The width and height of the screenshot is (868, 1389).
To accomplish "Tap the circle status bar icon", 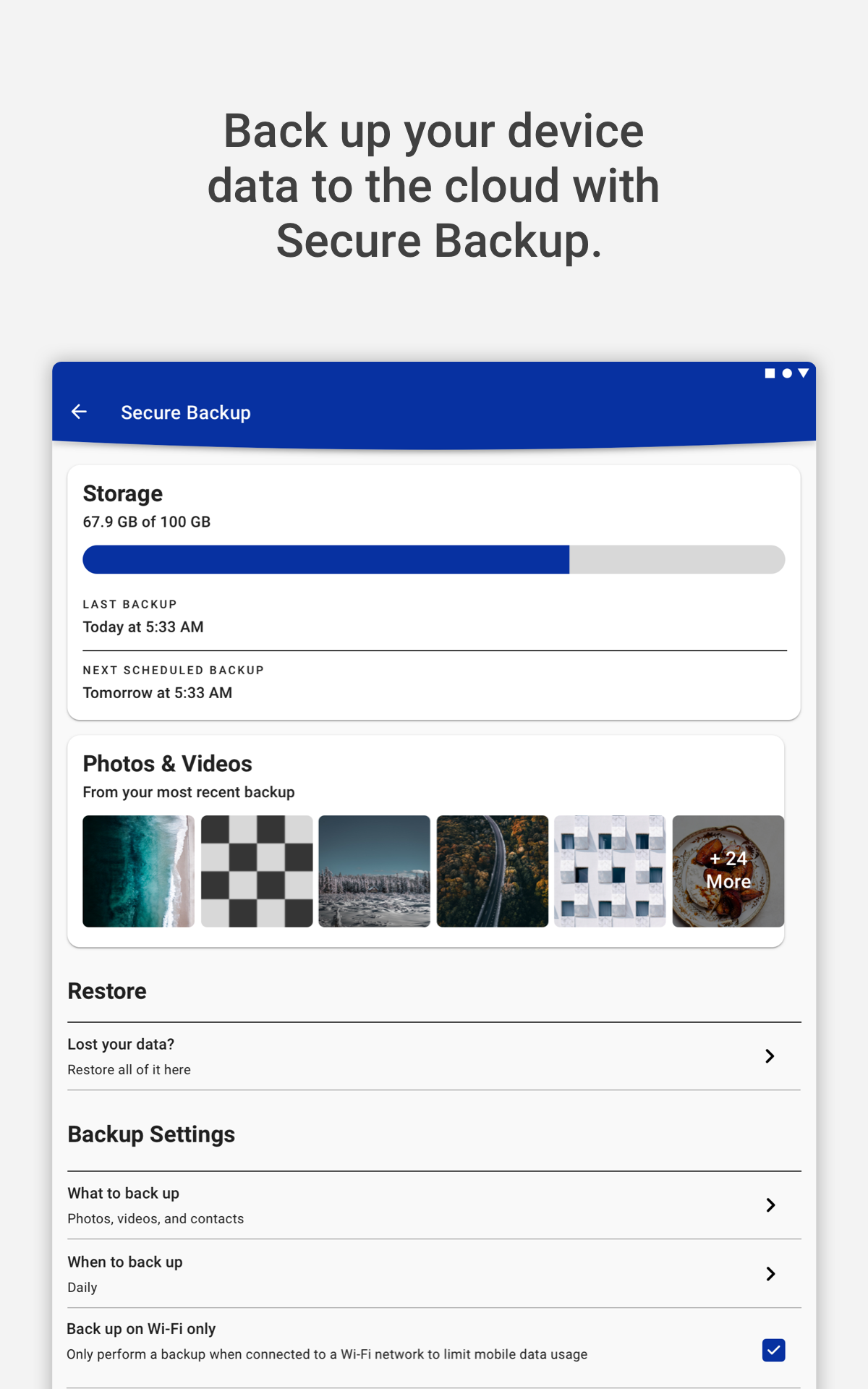I will coord(787,373).
